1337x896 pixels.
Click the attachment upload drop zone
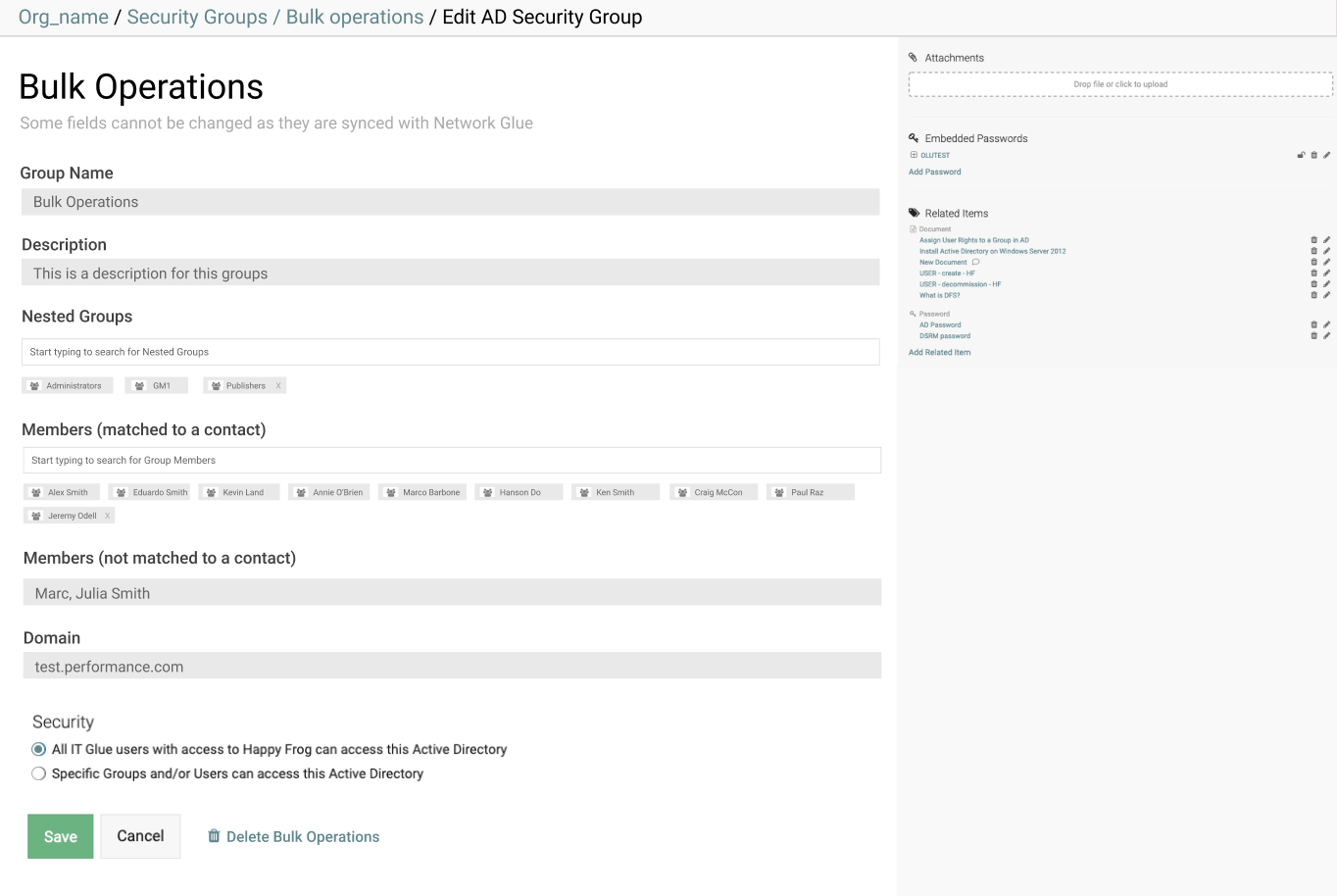pos(1120,84)
